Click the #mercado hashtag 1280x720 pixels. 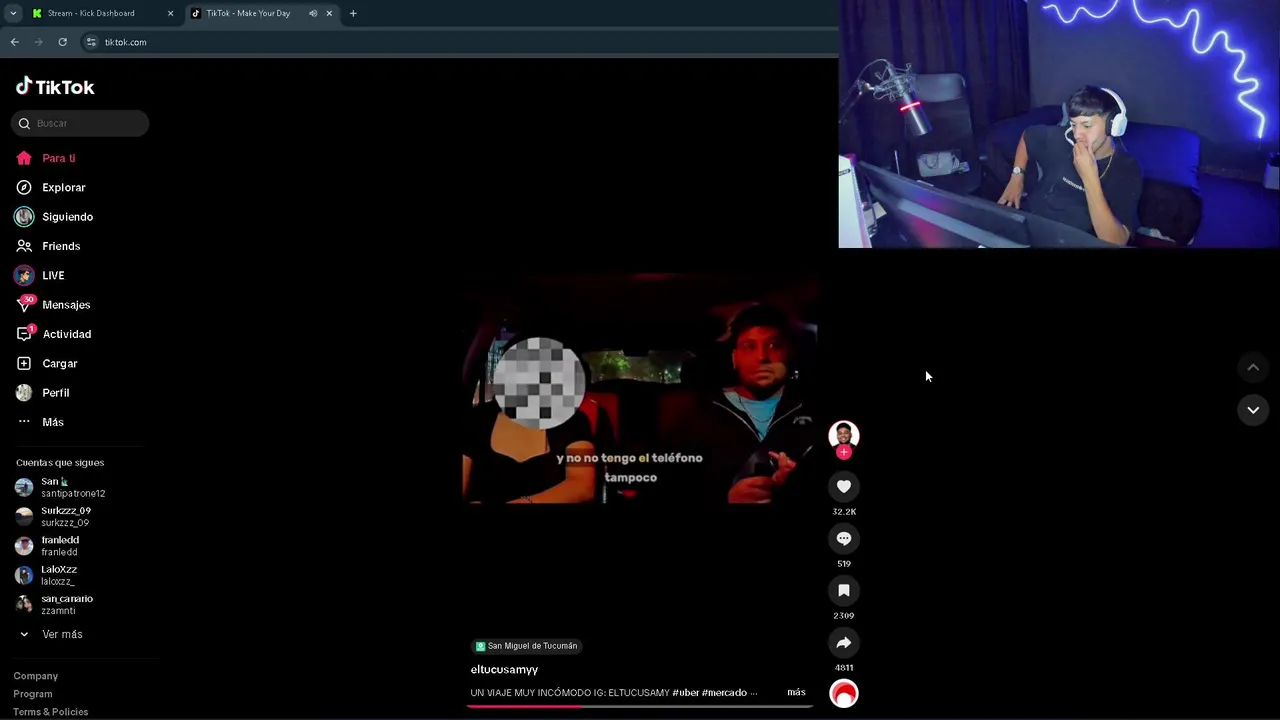click(x=724, y=692)
